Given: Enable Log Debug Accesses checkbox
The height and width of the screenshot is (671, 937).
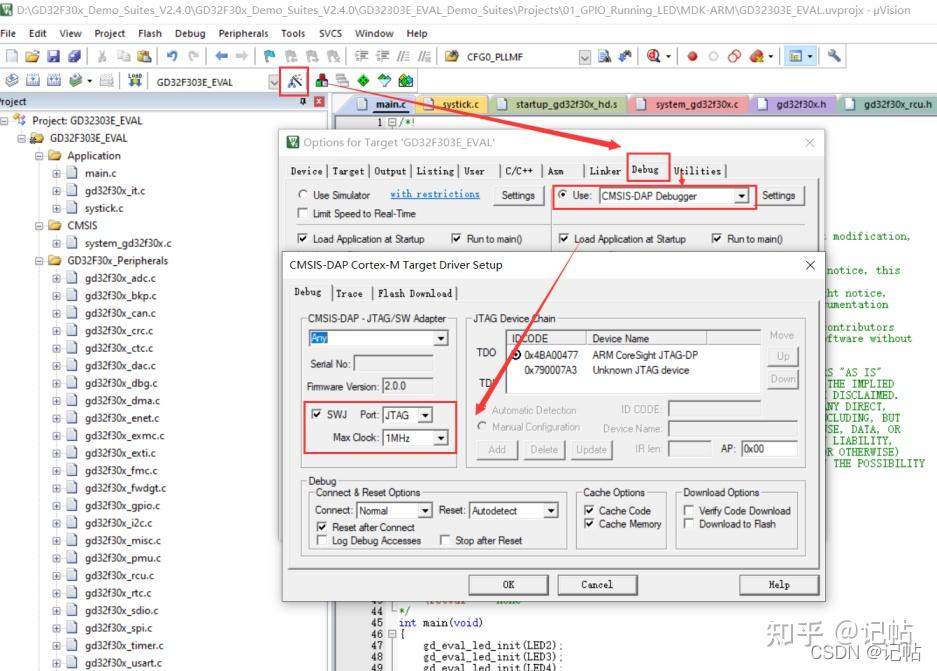Looking at the screenshot, I should [x=321, y=540].
